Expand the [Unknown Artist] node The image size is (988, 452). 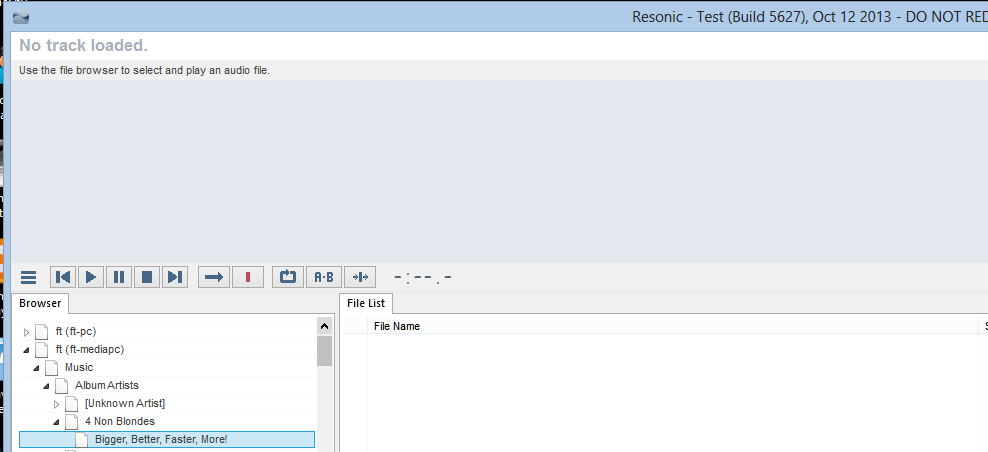pos(57,404)
